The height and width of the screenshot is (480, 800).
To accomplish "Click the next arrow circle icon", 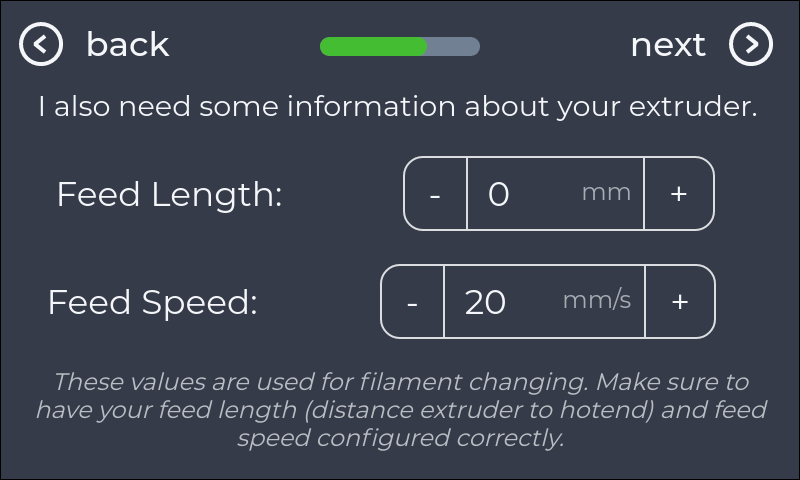I will [751, 44].
